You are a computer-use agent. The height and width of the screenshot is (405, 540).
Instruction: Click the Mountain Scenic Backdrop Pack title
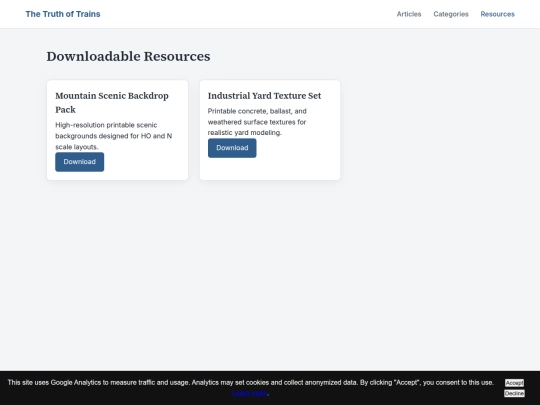coord(112,103)
